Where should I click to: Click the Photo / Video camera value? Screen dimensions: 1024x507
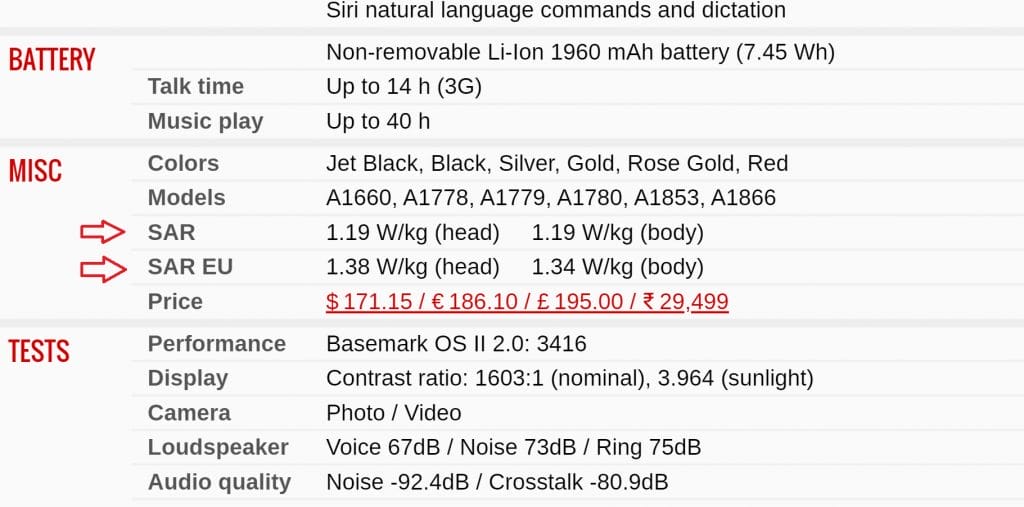[394, 413]
